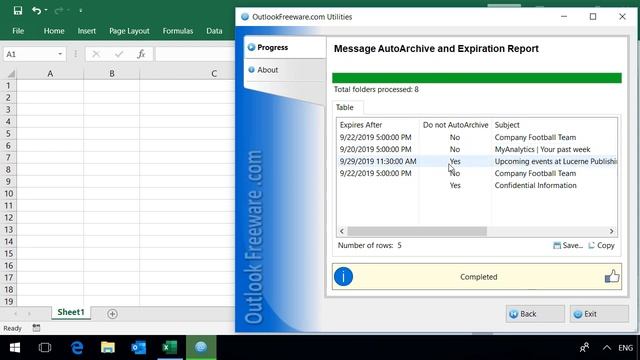The image size is (640, 360).
Task: Click the Redo icon in Excel
Action: (x=59, y=11)
